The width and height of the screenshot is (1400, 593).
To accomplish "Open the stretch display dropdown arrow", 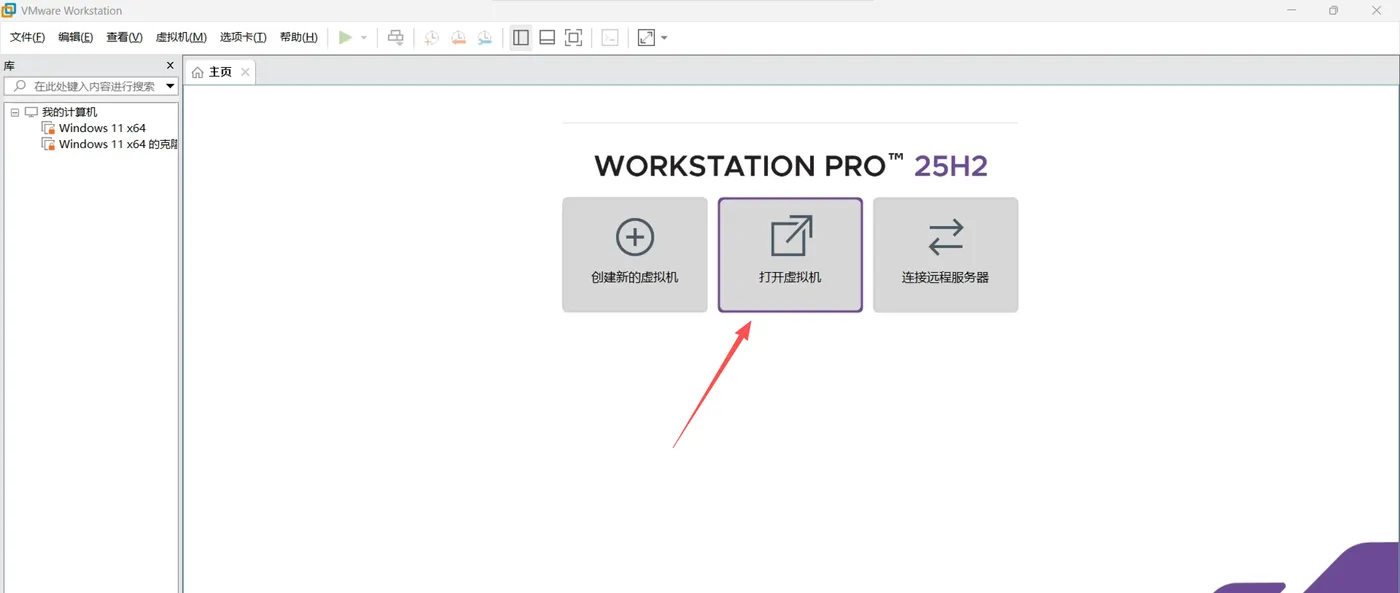I will [664, 38].
